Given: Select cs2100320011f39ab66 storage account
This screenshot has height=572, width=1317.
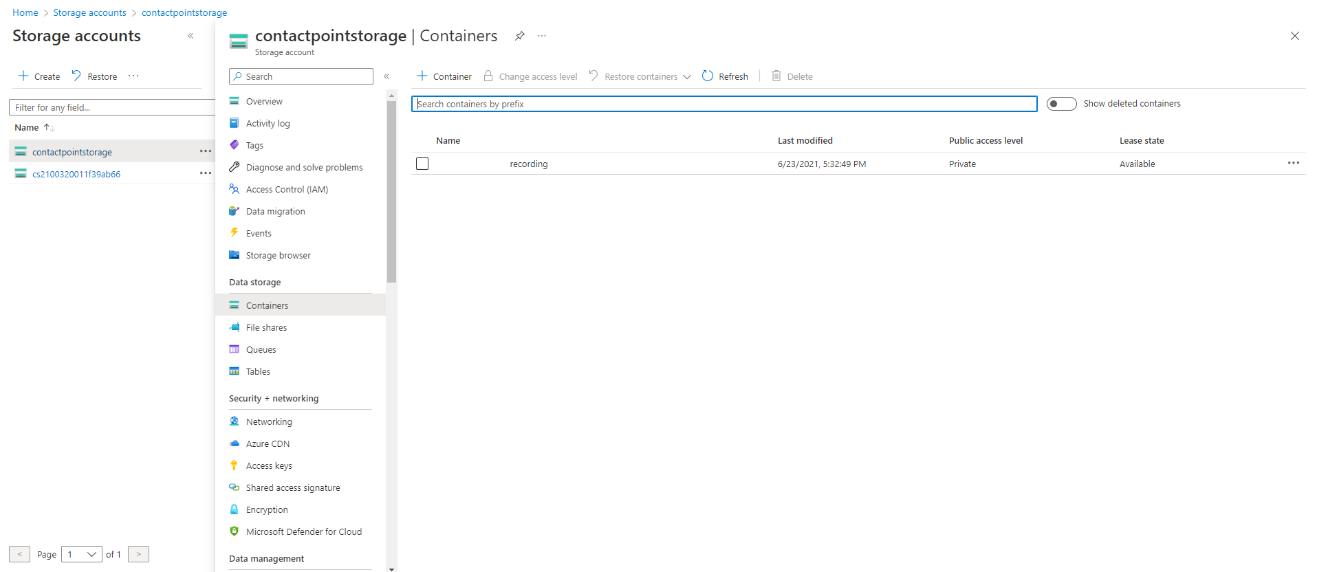Looking at the screenshot, I should coord(76,174).
